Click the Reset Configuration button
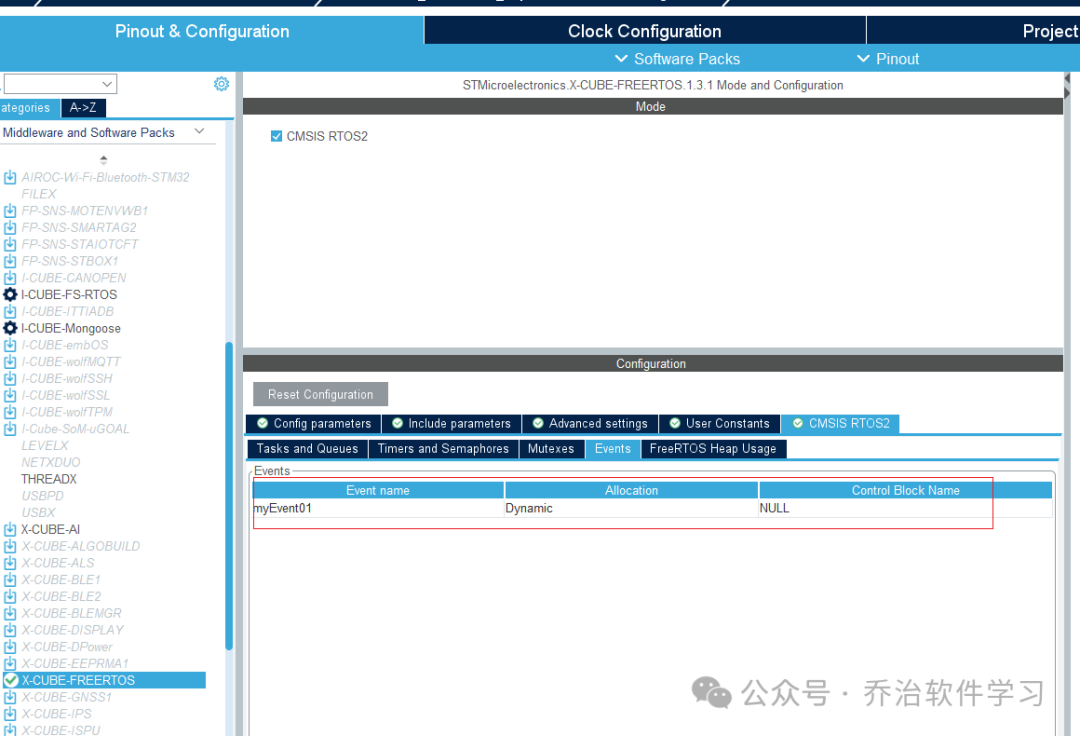Image resolution: width=1080 pixels, height=736 pixels. [320, 395]
